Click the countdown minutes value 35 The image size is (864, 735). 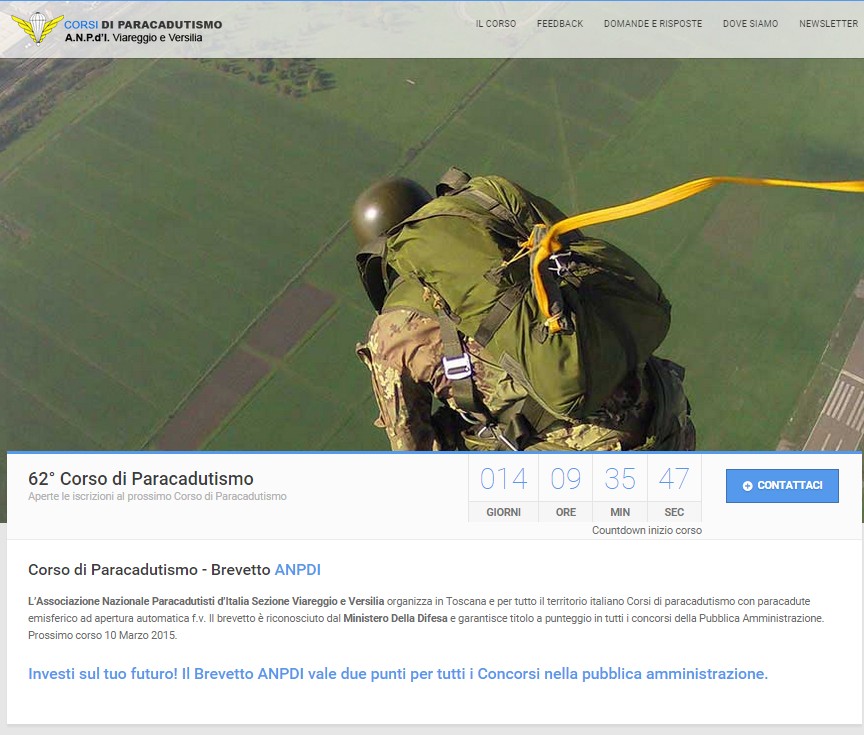pos(620,478)
